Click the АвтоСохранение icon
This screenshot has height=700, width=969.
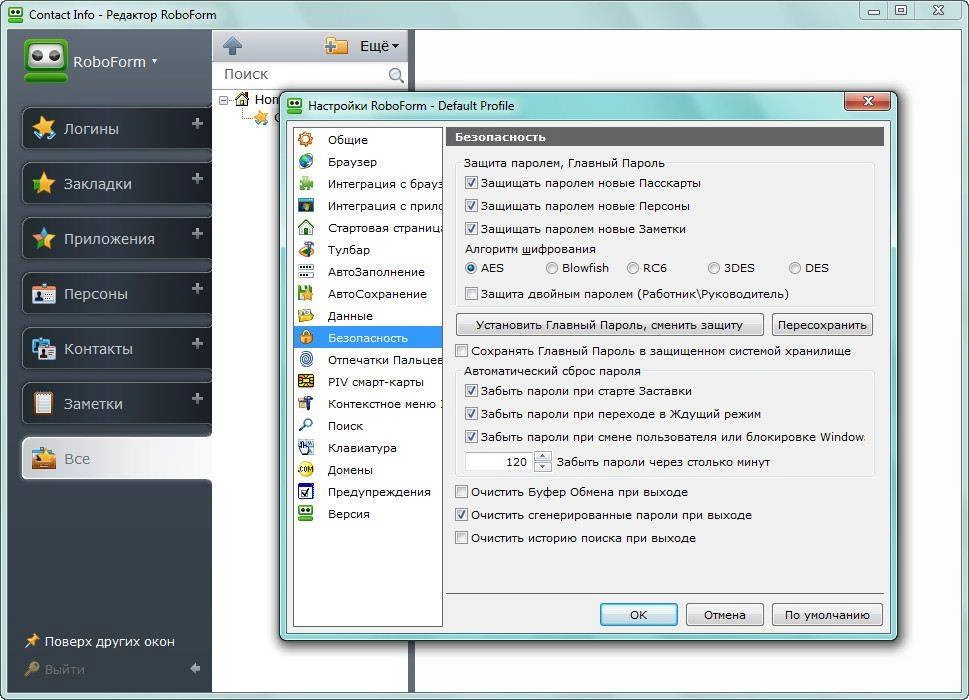(x=306, y=293)
